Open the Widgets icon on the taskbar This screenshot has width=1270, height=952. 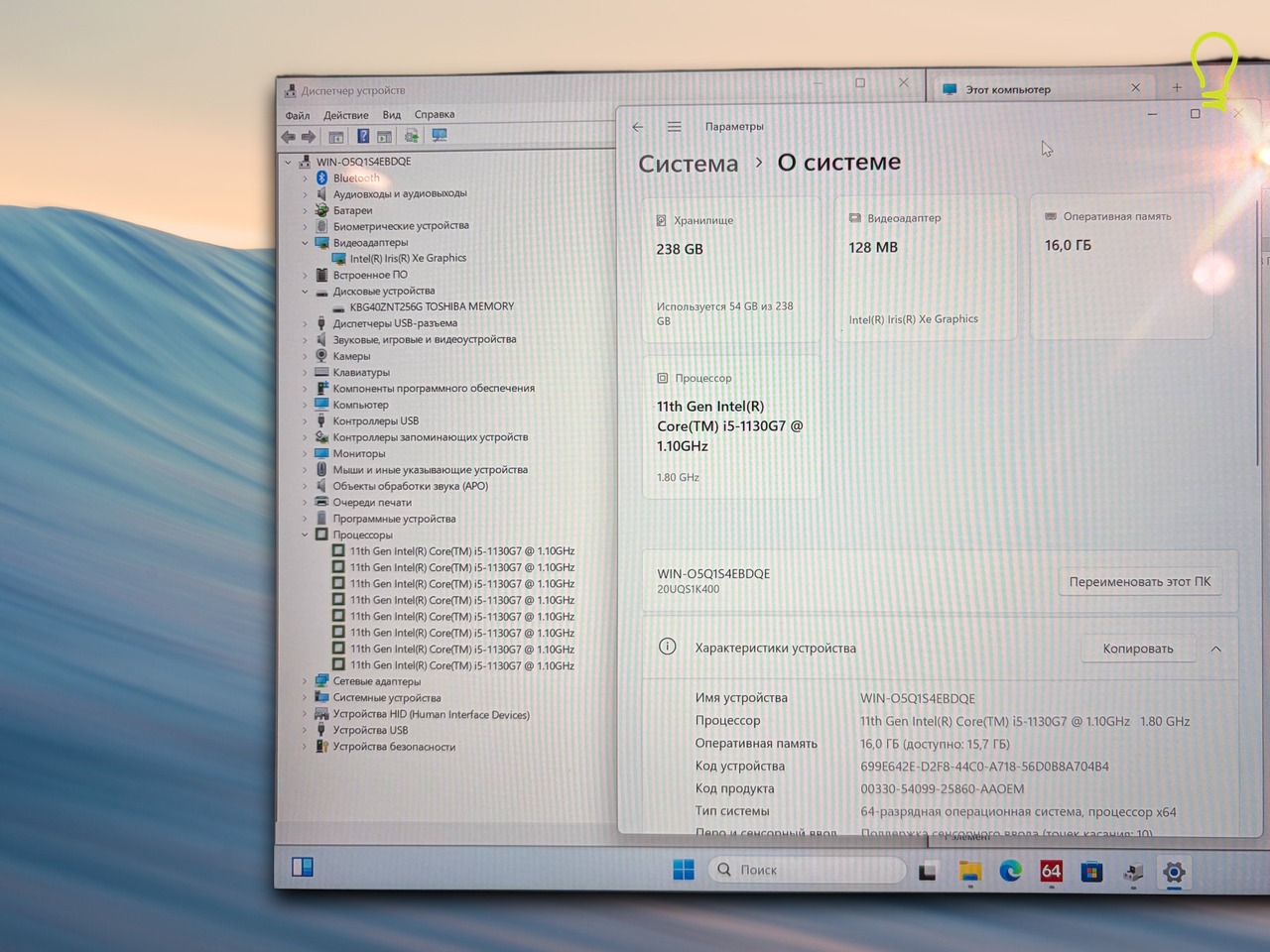coord(303,867)
